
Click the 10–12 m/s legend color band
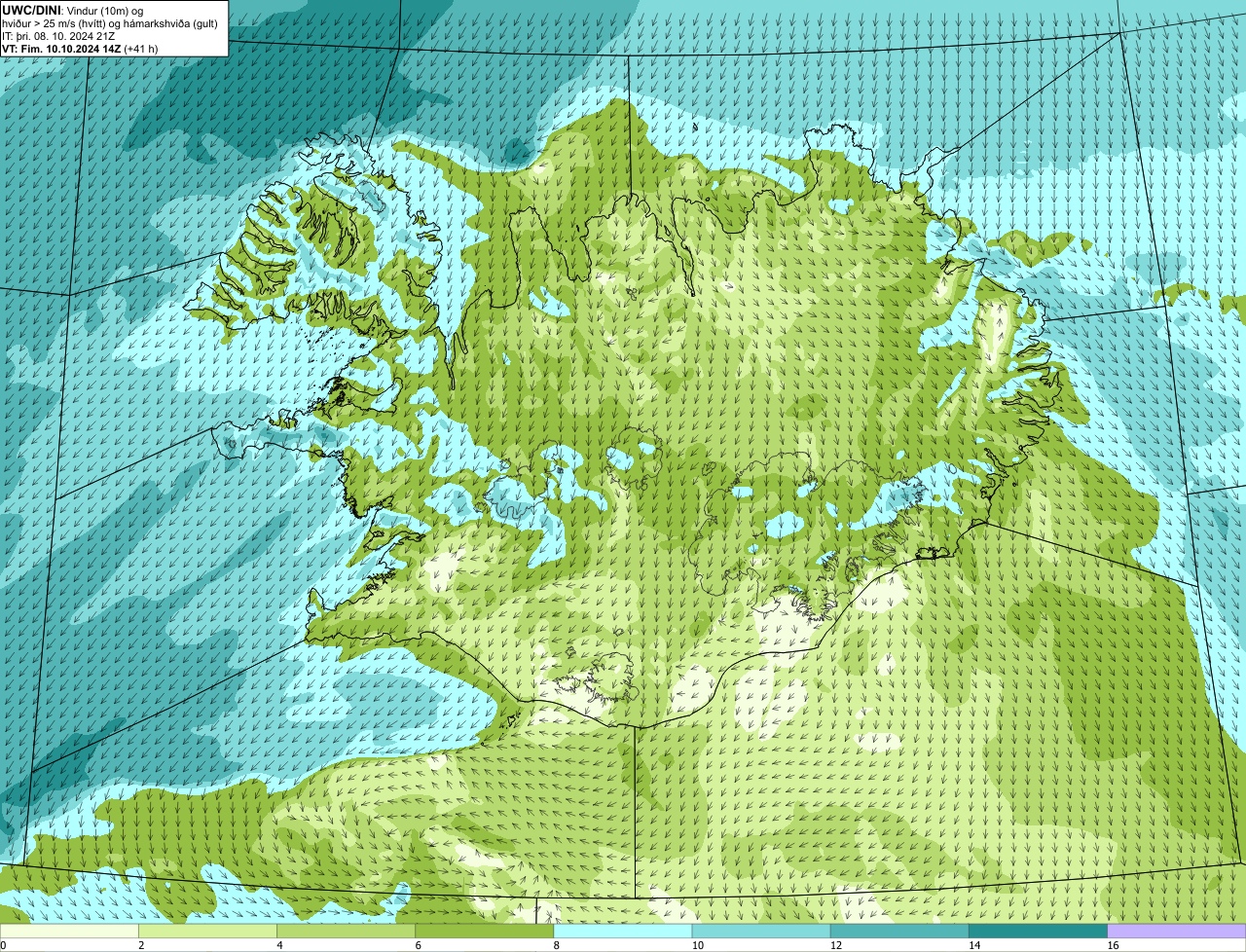[x=761, y=931]
